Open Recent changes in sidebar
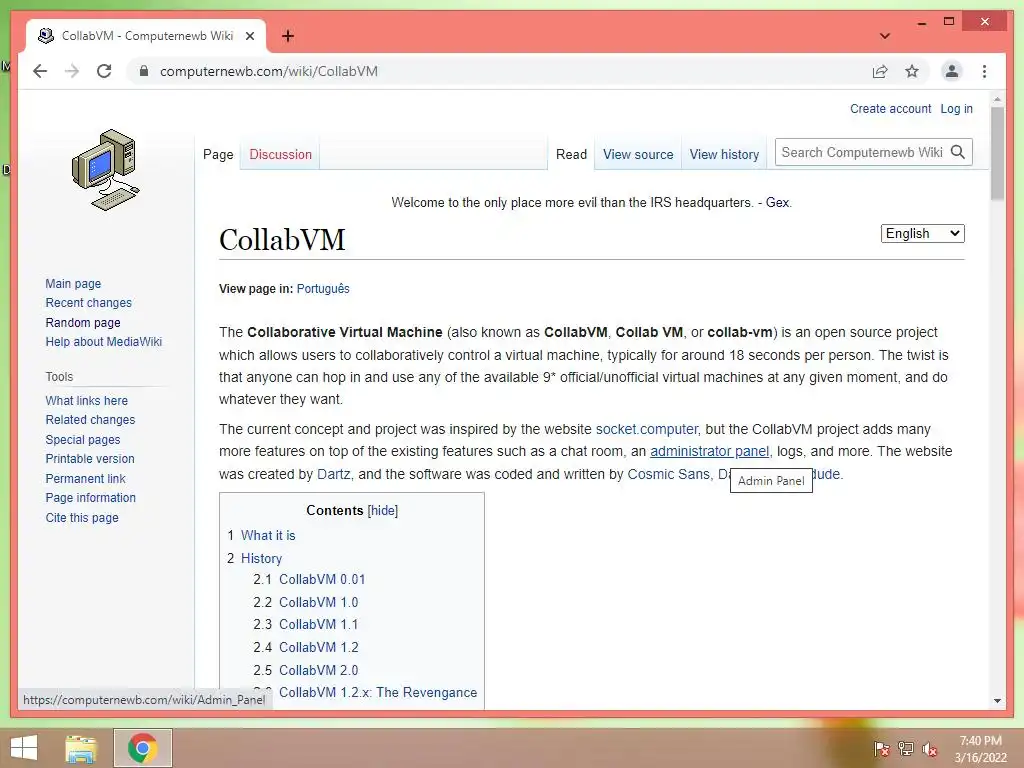The height and width of the screenshot is (768, 1024). tap(88, 303)
